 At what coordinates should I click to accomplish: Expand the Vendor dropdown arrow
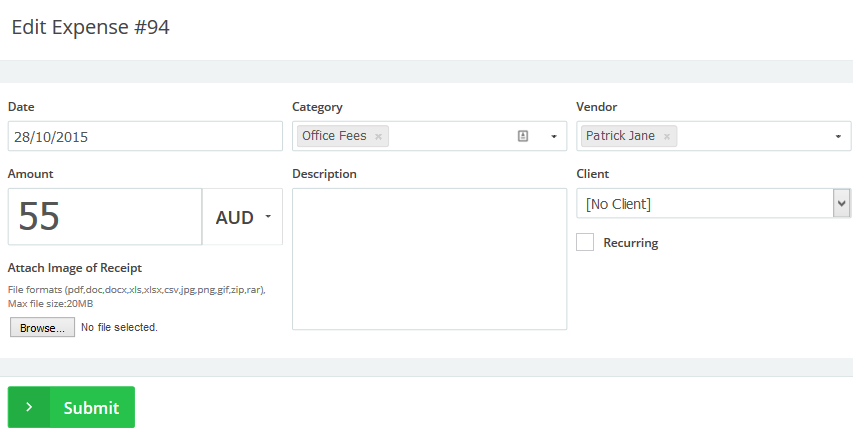point(837,136)
